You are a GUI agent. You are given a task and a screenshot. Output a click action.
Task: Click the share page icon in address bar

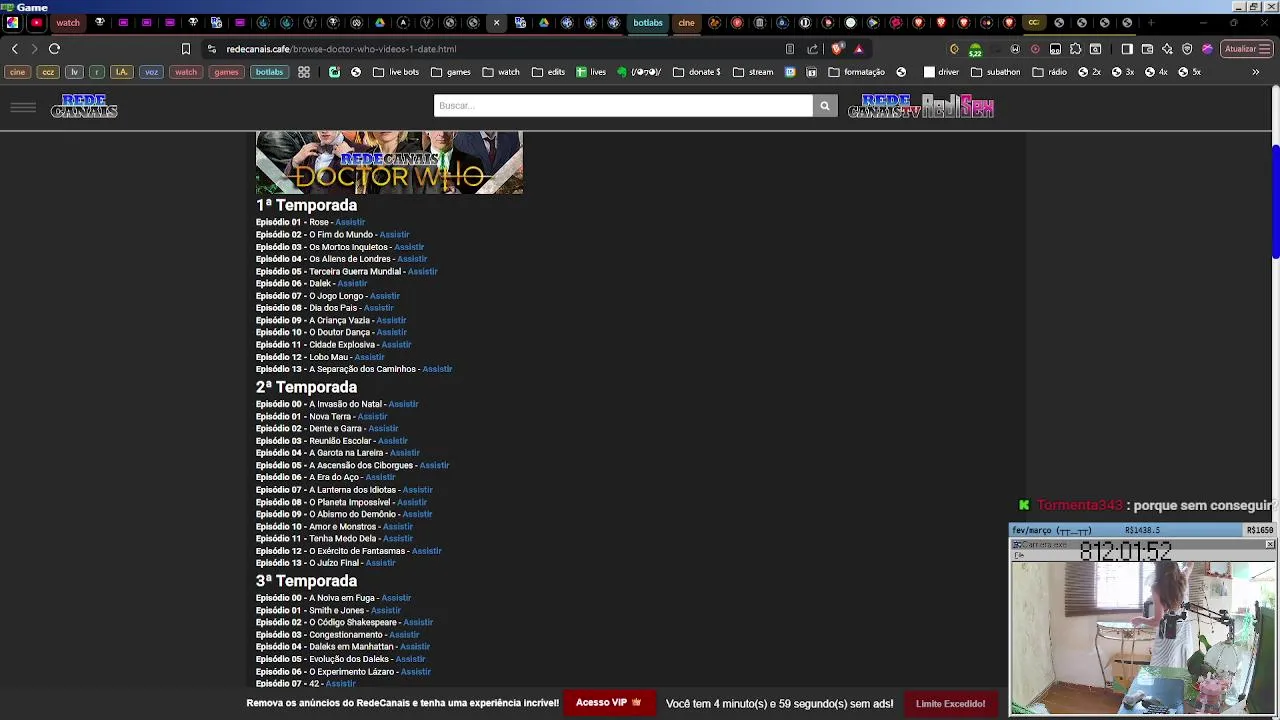pos(812,49)
